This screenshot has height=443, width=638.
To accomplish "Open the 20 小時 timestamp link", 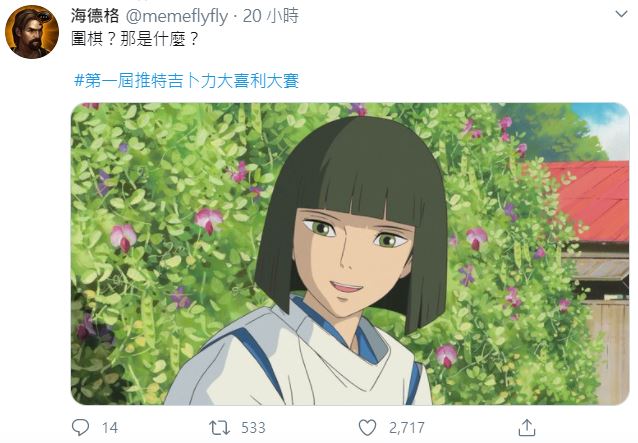I will 271,16.
